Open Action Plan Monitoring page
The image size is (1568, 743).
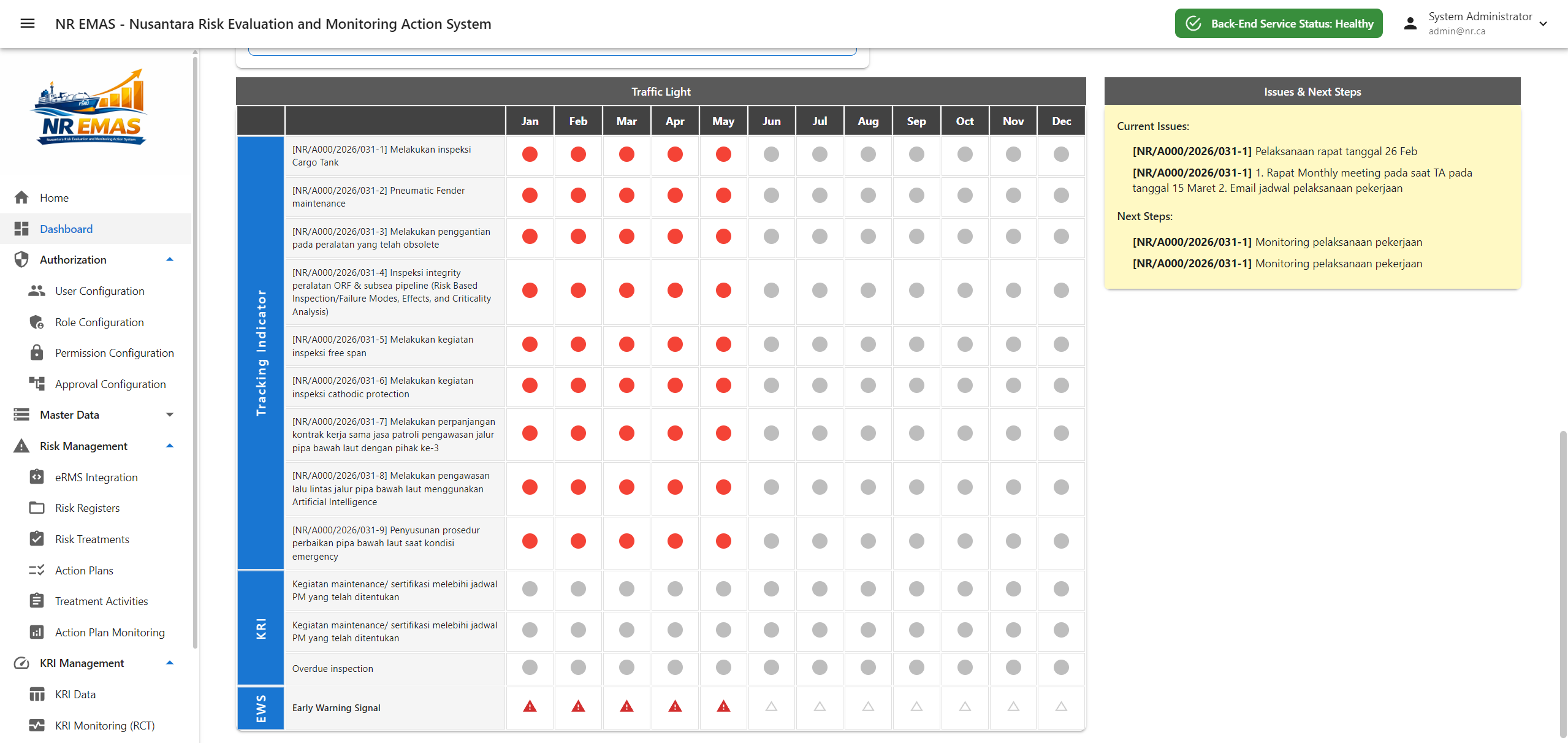96,632
